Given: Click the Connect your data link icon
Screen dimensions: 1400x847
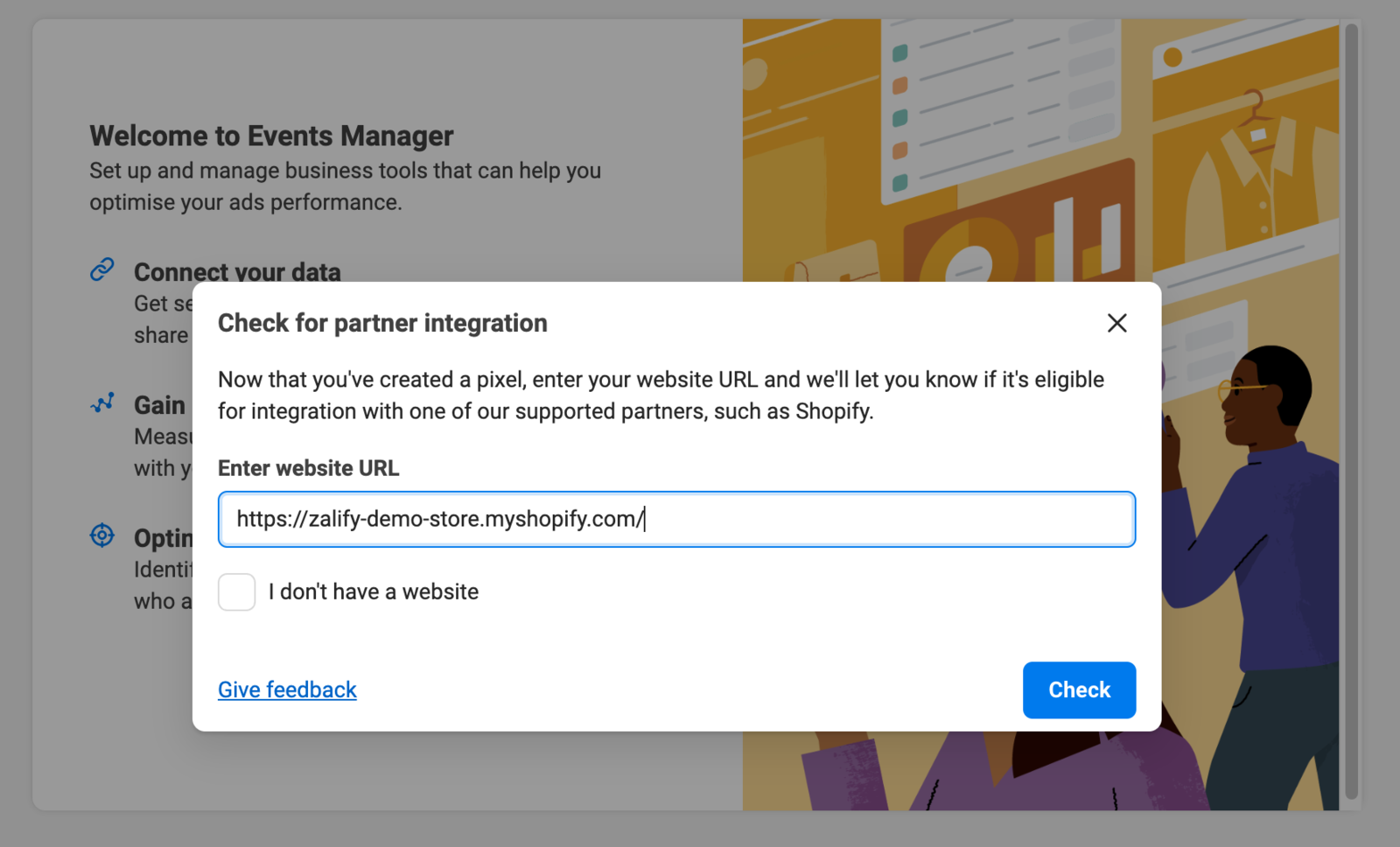Looking at the screenshot, I should (x=102, y=269).
